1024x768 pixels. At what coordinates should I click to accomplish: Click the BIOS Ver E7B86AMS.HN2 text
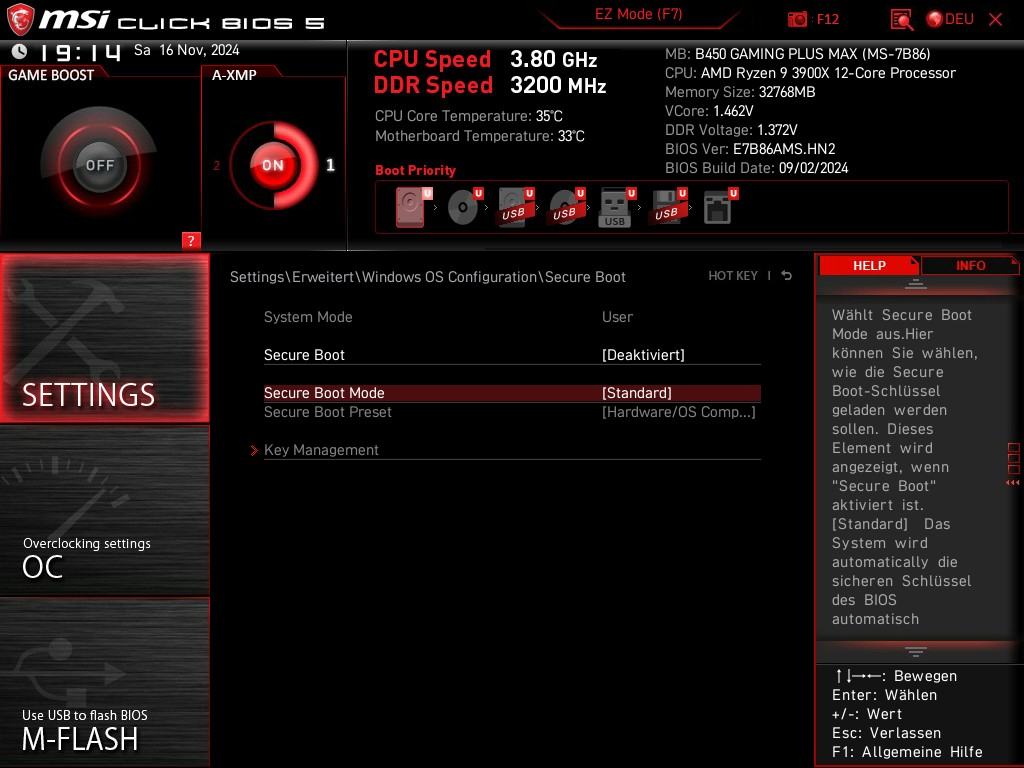750,149
